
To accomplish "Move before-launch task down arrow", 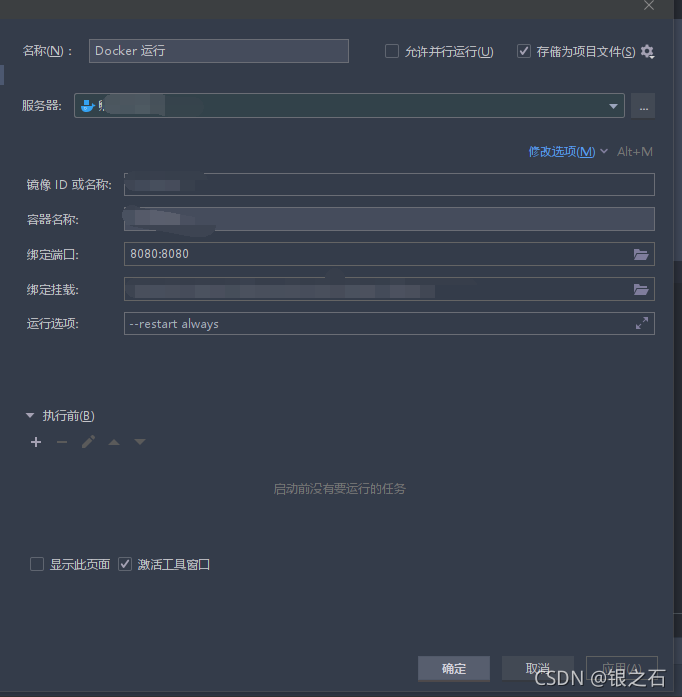I will click(140, 442).
